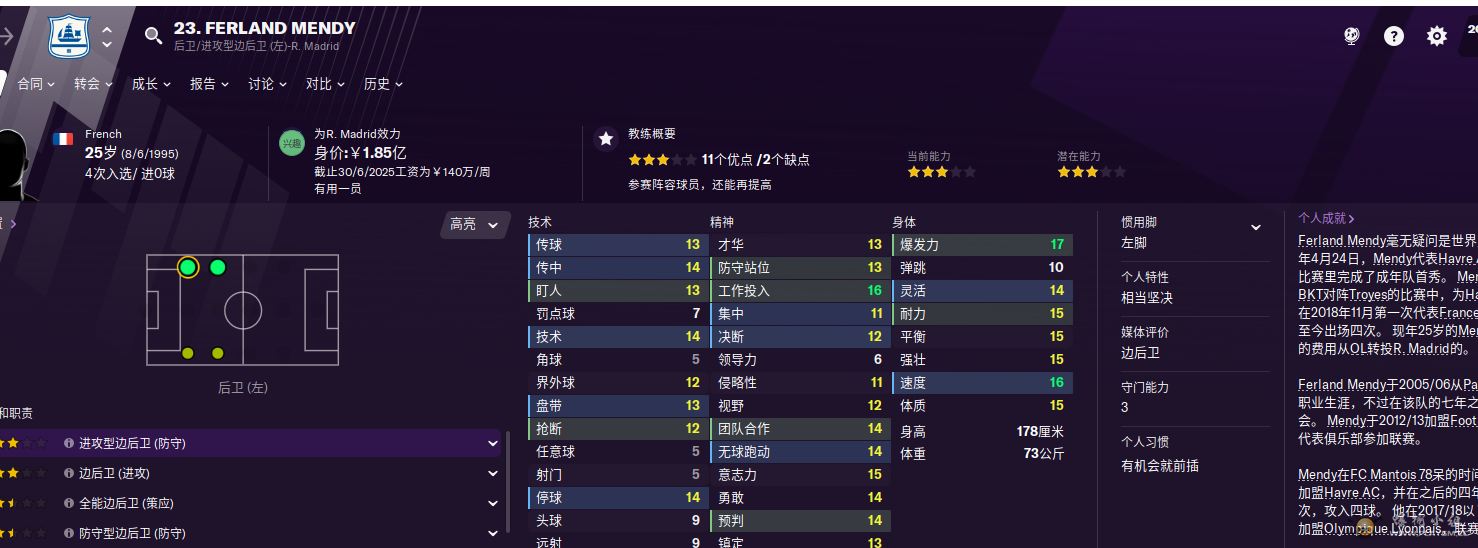Expand the 进攻型边后卫 (防守) role row
Image resolution: width=1478 pixels, height=548 pixels.
pyautogui.click(x=493, y=443)
